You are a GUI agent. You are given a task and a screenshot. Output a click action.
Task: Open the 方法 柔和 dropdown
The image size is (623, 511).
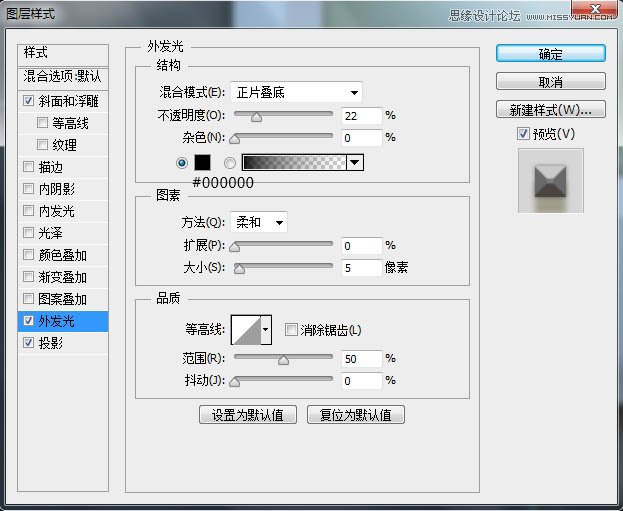[259, 222]
